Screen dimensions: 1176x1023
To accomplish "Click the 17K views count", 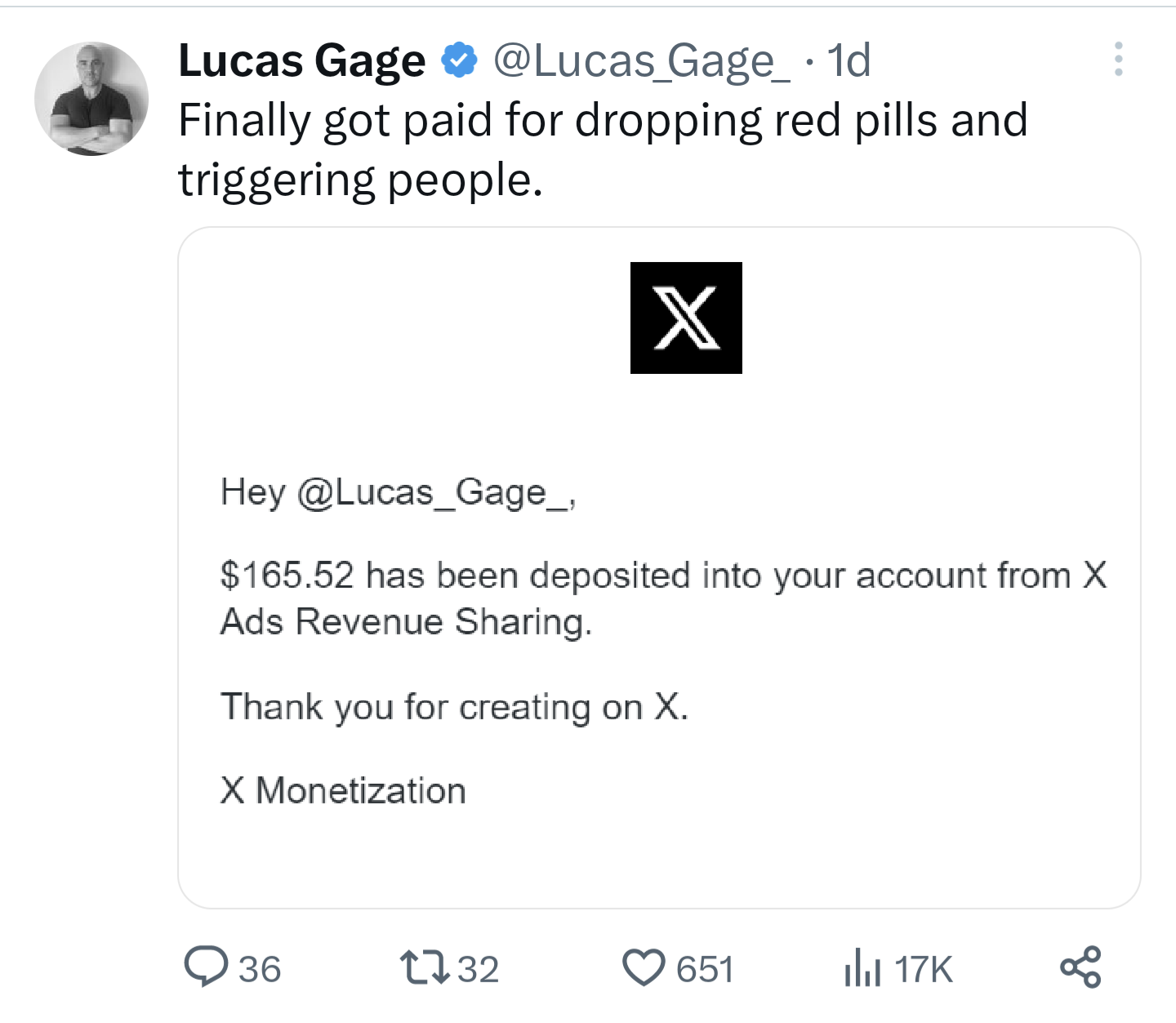I will tap(924, 970).
